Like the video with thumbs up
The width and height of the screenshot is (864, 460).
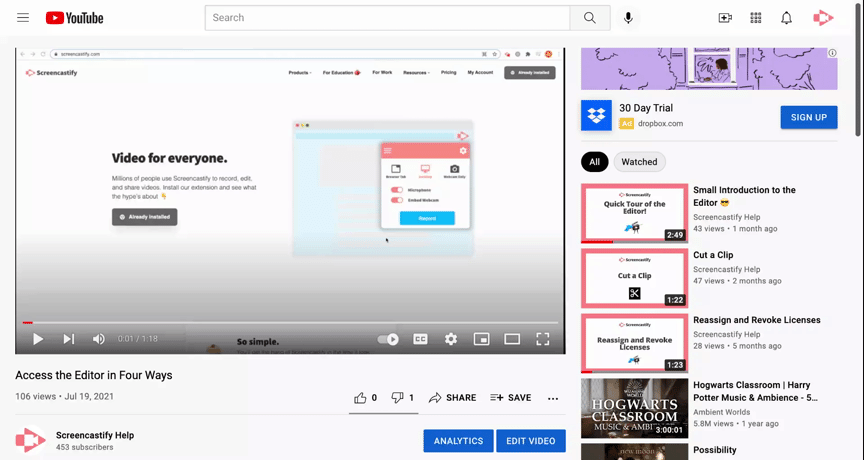click(361, 397)
